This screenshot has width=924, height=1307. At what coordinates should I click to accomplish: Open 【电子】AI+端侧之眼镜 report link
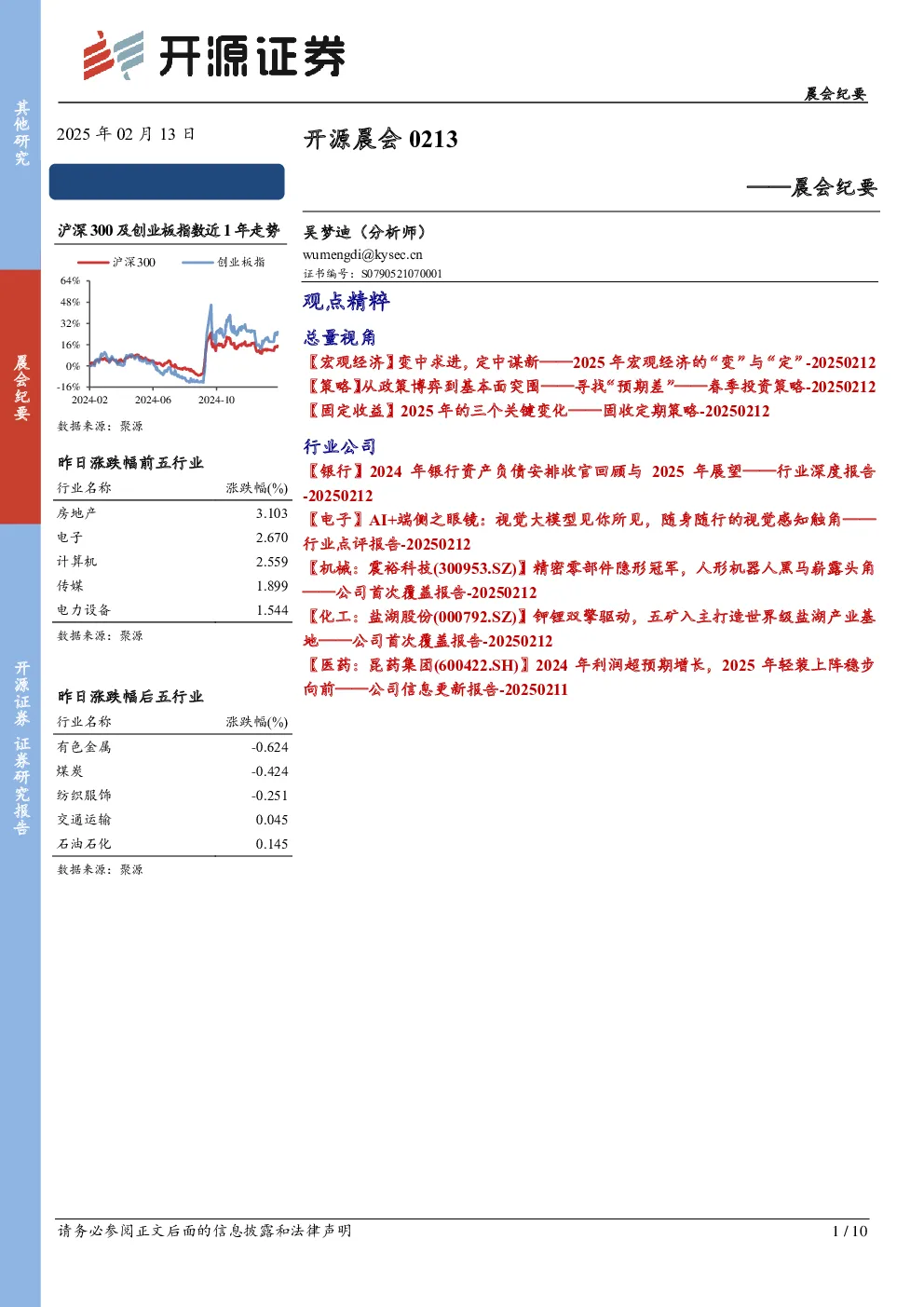coord(590,532)
